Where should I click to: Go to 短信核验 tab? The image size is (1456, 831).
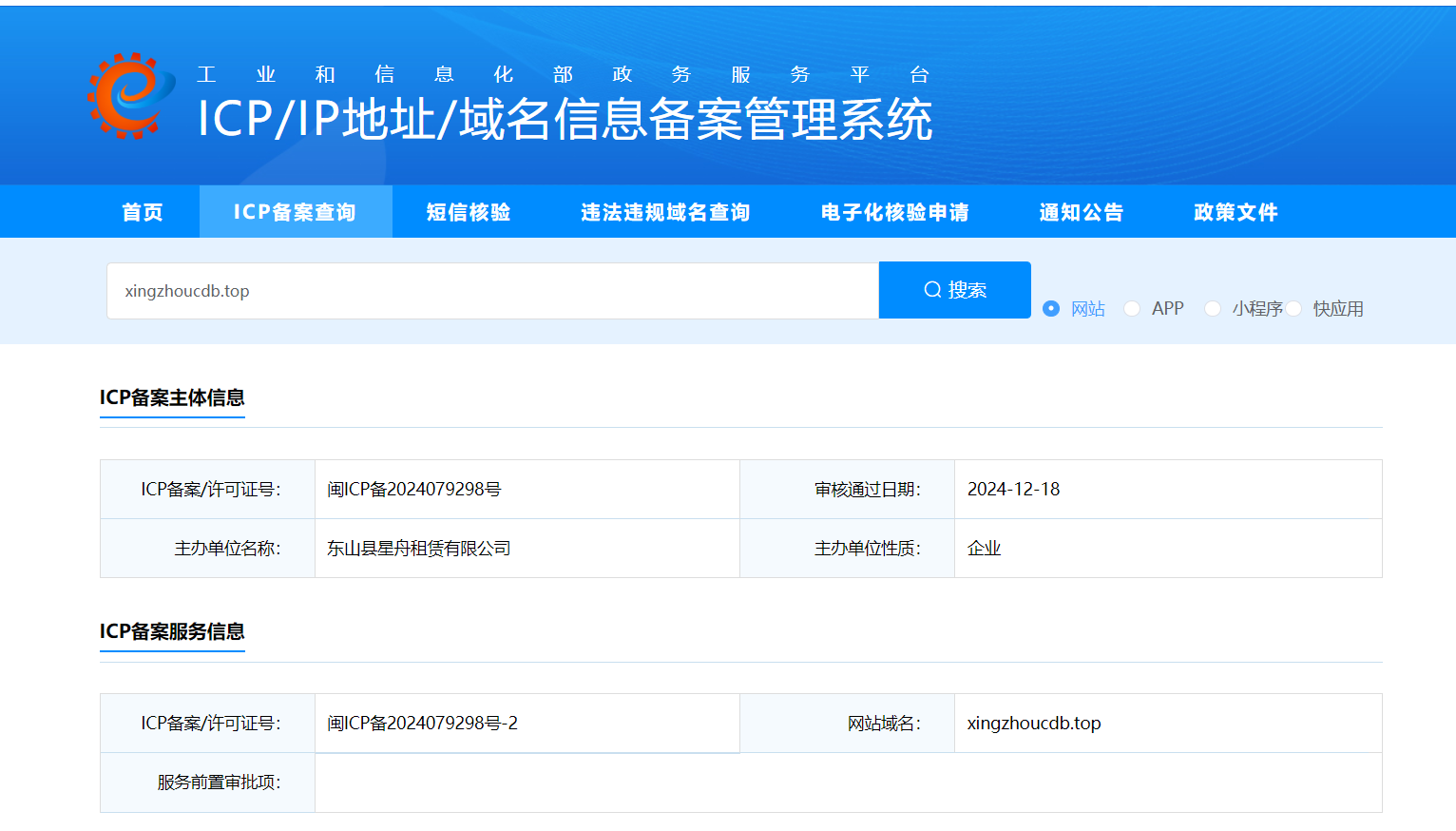469,212
